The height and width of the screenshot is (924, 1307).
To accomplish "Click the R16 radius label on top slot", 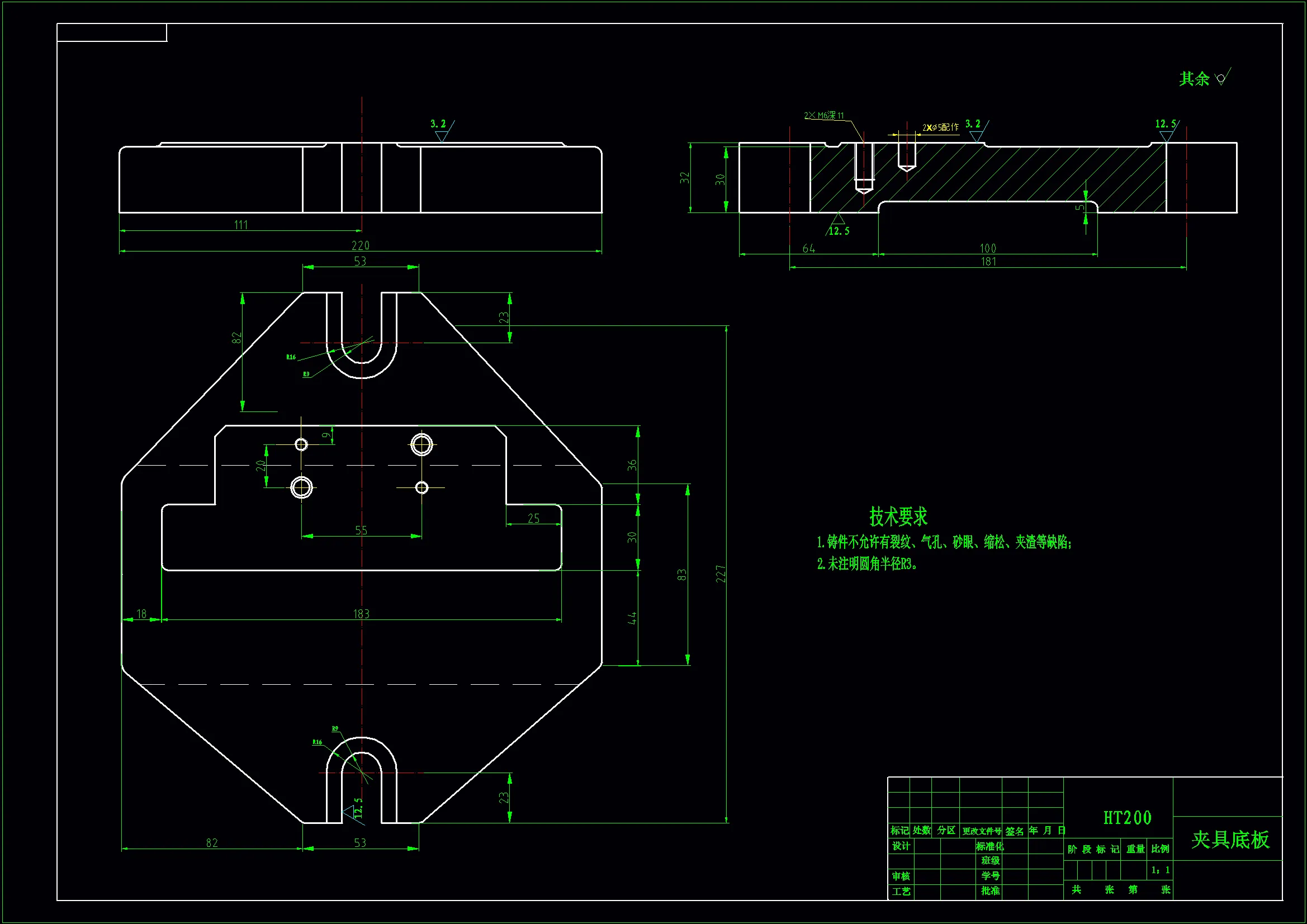I will [x=291, y=357].
